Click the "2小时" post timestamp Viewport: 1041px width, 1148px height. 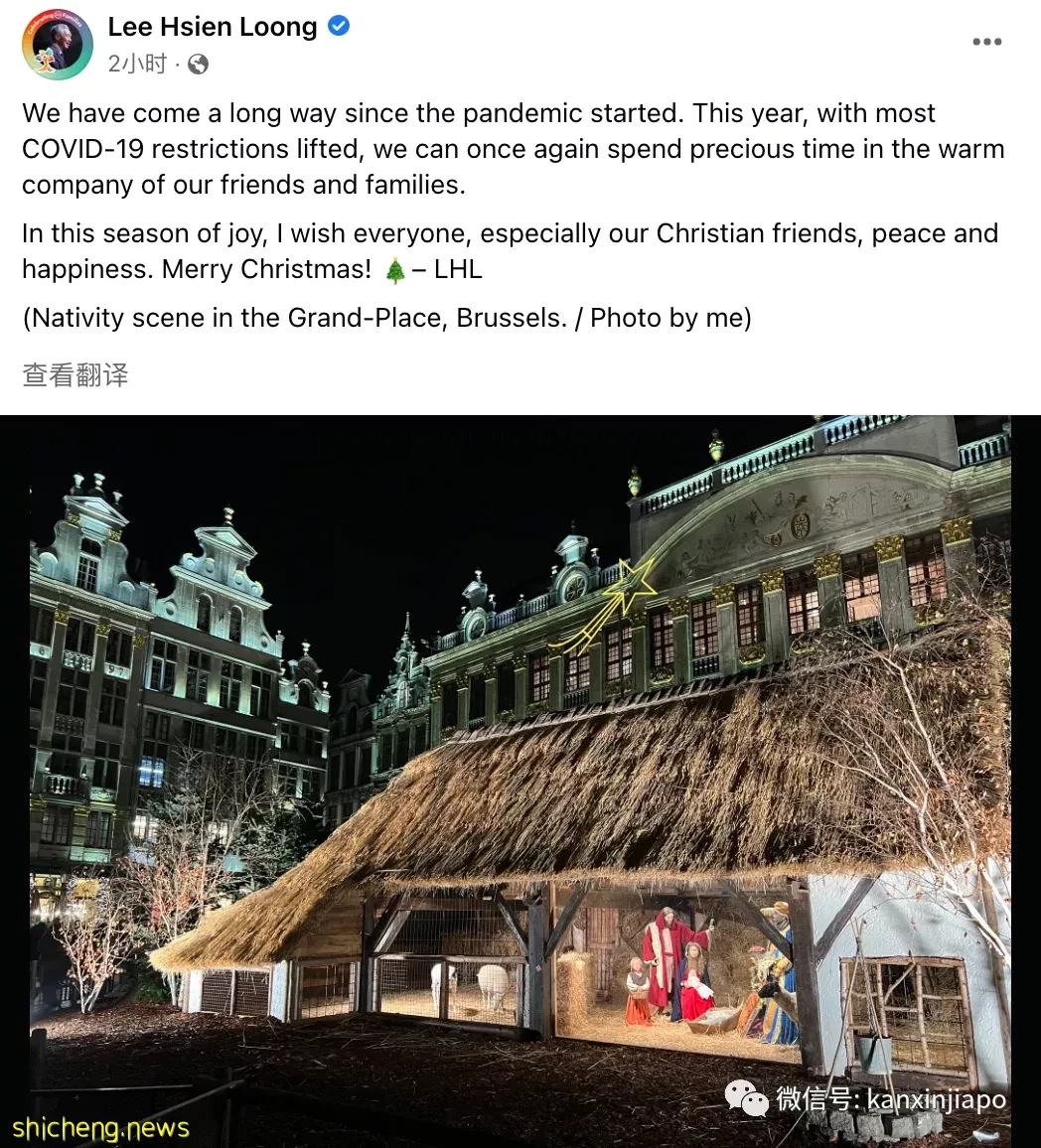click(138, 65)
